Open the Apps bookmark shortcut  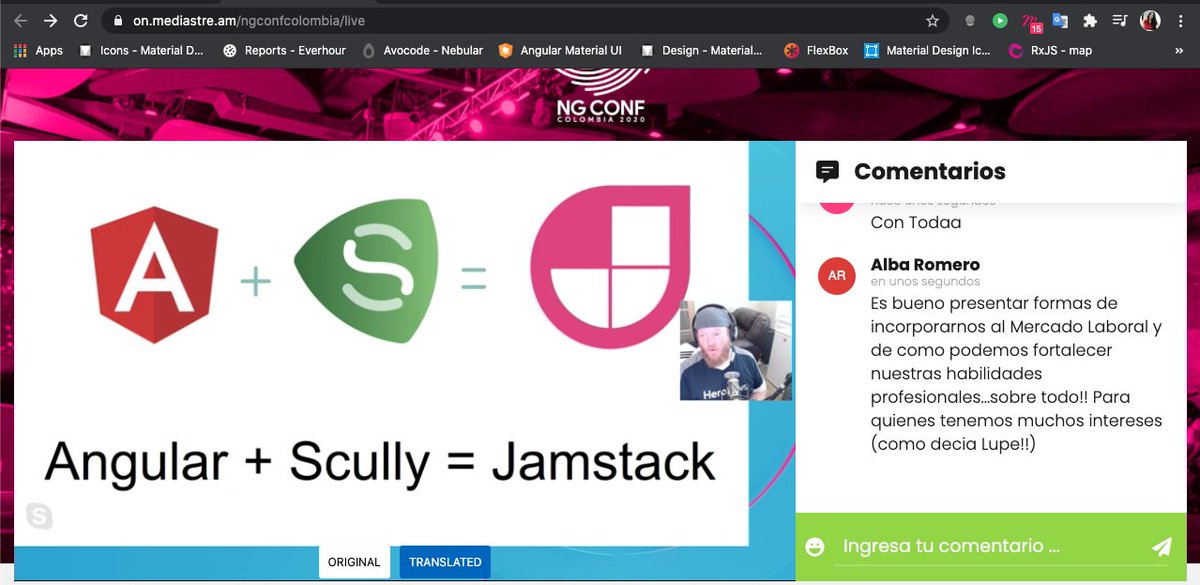(38, 50)
